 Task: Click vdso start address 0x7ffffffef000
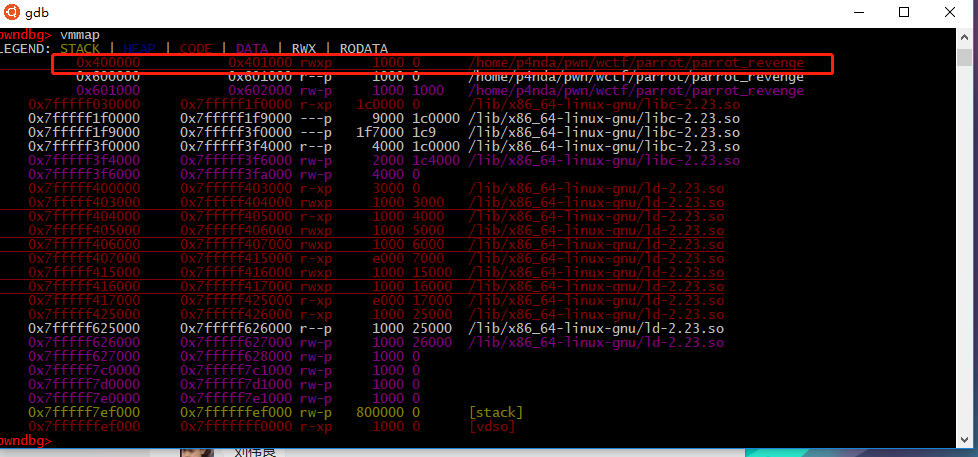[x=84, y=426]
